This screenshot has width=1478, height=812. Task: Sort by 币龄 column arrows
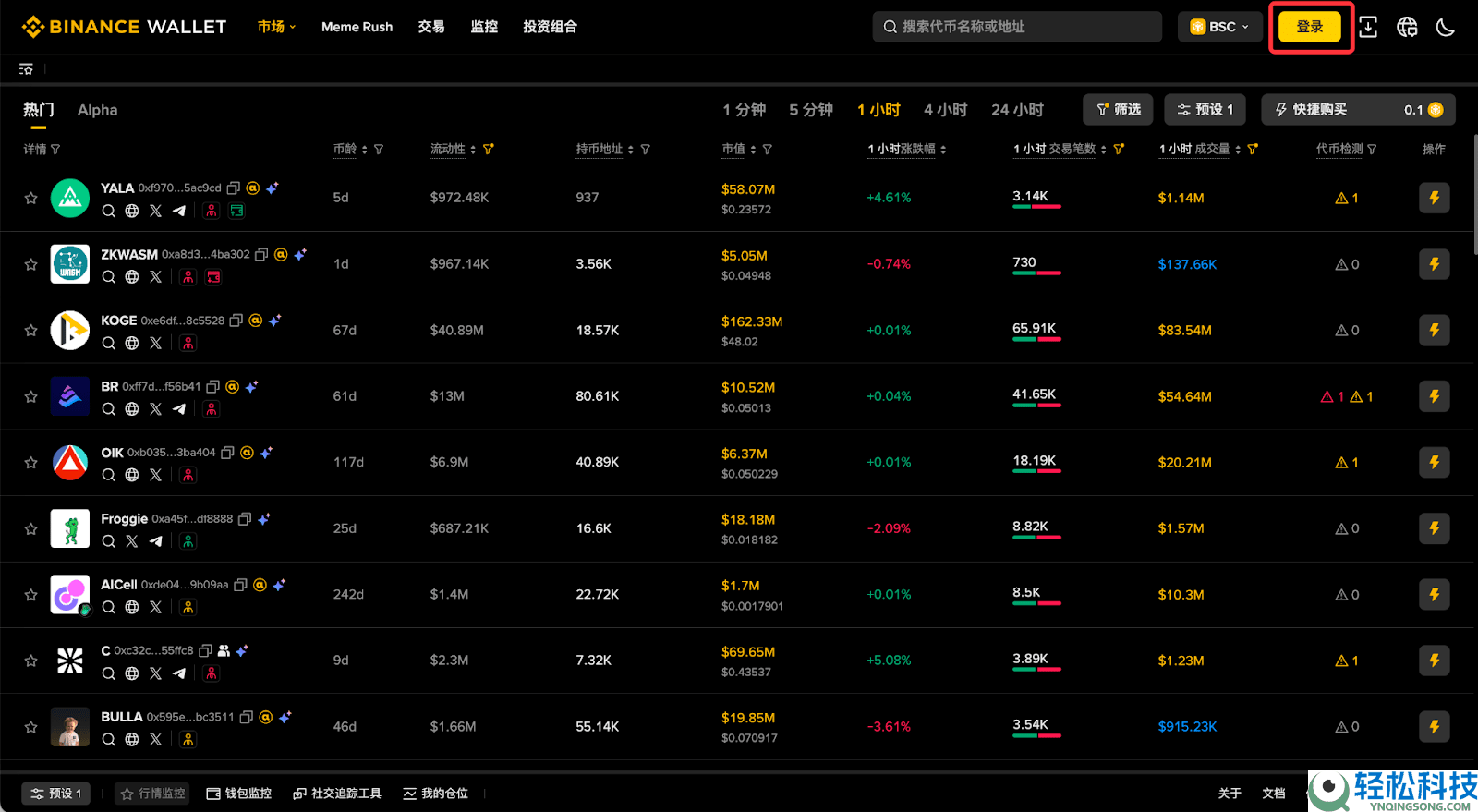(x=364, y=150)
